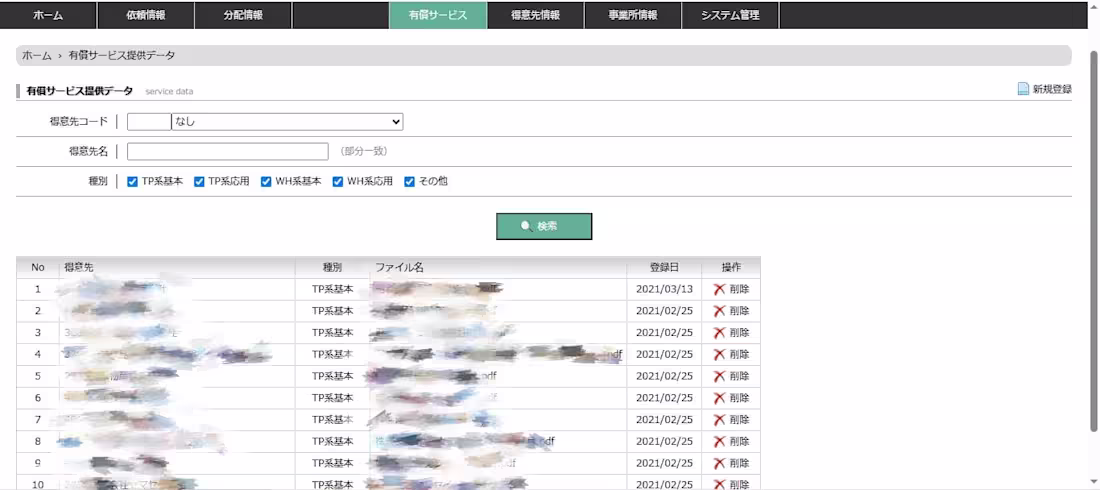
Task: Uncheck the TP系基本 checkbox
Action: pyautogui.click(x=132, y=182)
